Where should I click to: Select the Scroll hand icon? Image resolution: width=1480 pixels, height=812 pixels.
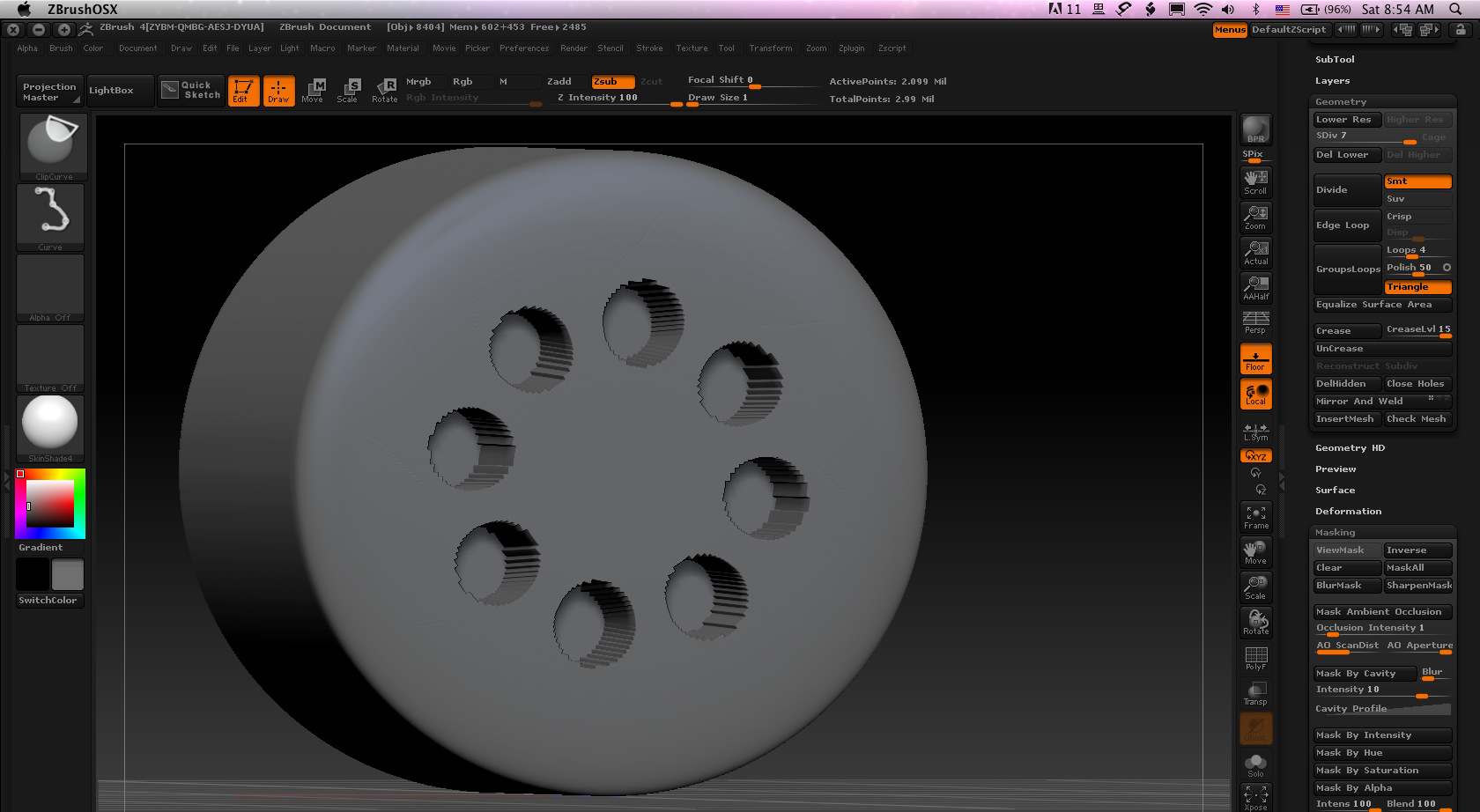[1255, 181]
